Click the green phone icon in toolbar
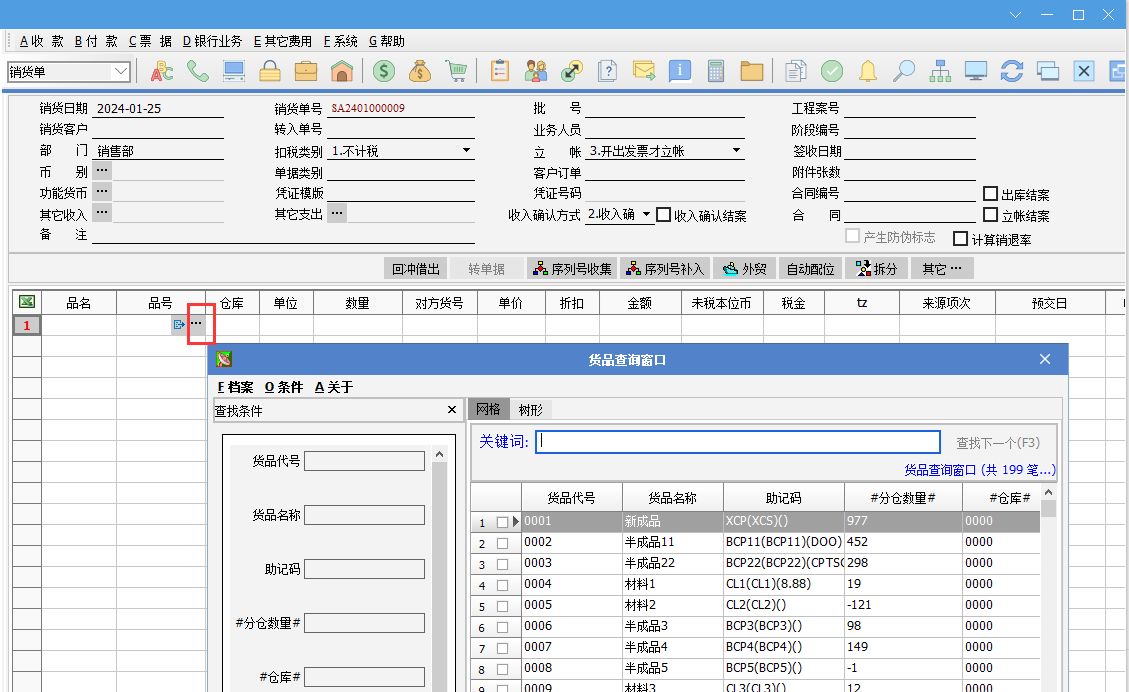 [x=198, y=71]
